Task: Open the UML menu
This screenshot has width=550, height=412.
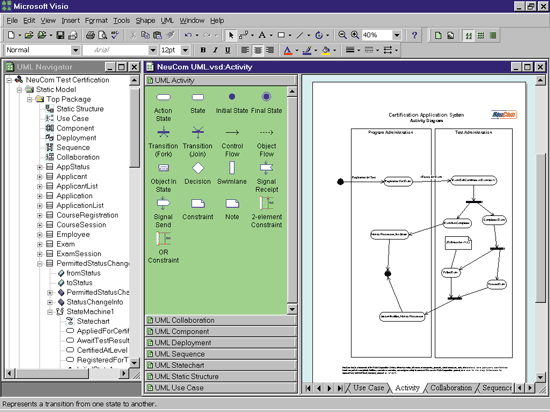Action: pyautogui.click(x=167, y=21)
